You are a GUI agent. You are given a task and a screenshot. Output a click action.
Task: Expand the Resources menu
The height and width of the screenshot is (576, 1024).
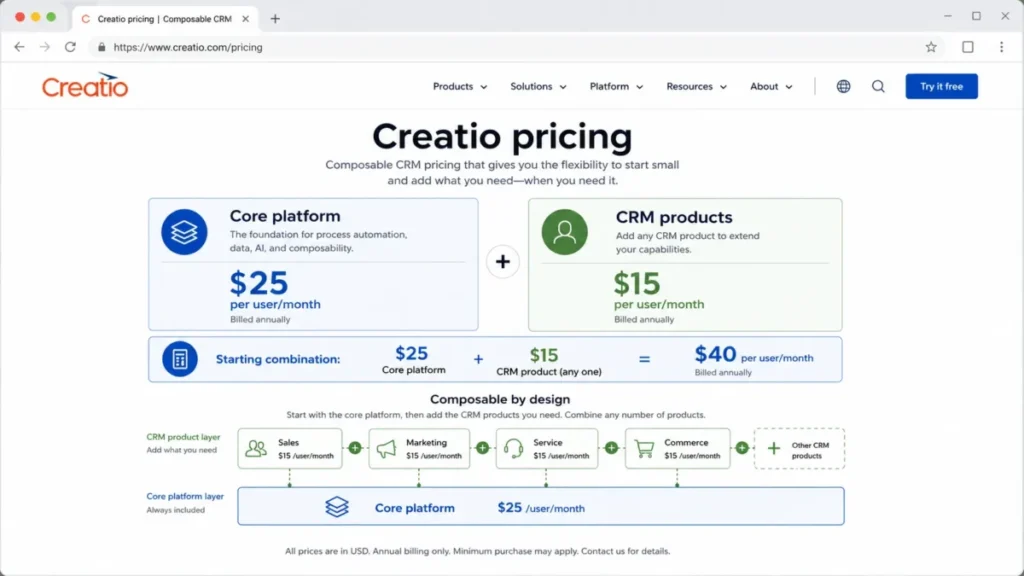click(x=696, y=86)
